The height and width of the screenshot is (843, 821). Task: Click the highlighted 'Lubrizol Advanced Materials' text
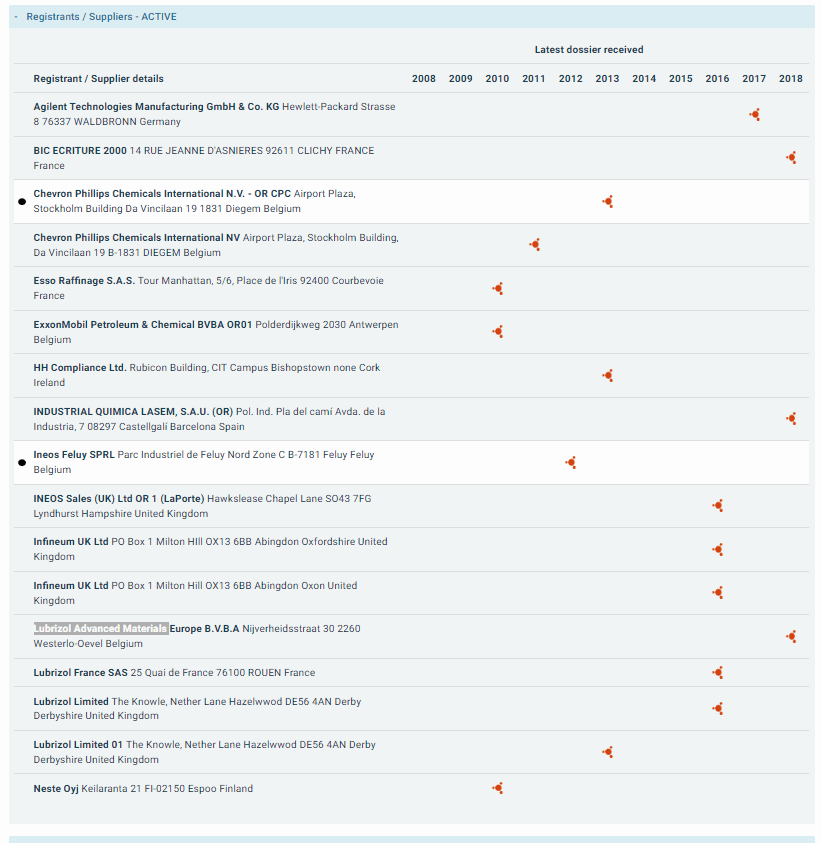101,628
